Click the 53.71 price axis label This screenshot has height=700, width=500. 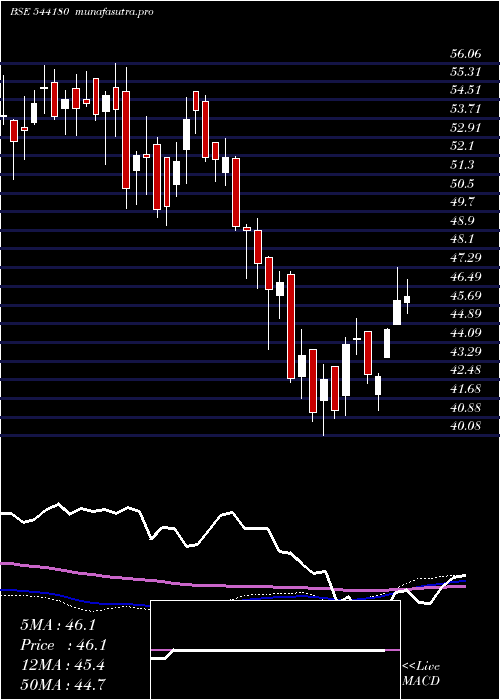pos(465,108)
